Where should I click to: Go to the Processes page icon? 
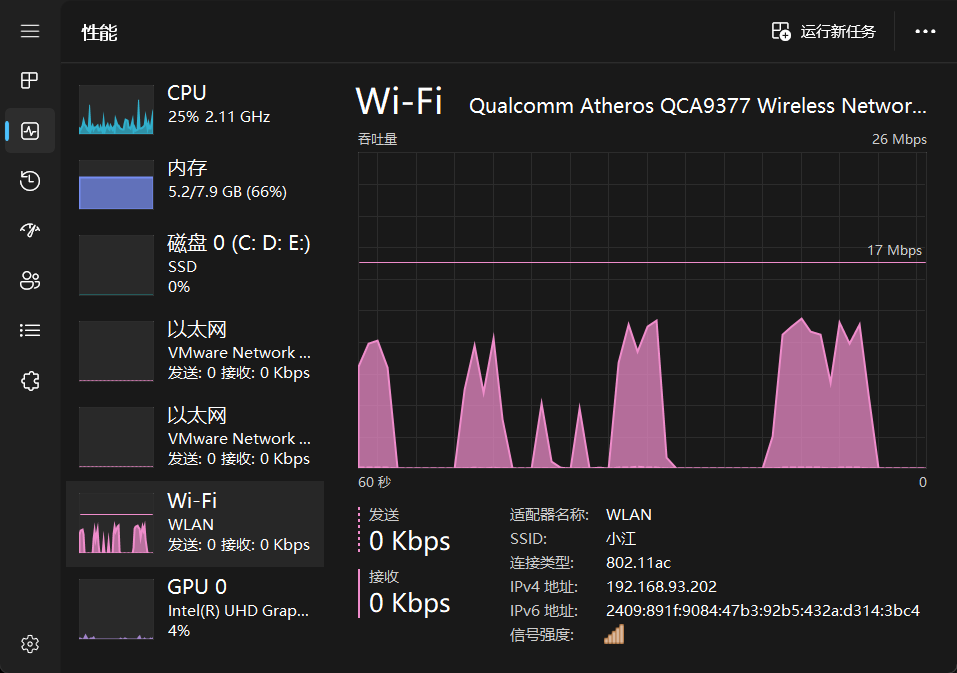point(30,80)
